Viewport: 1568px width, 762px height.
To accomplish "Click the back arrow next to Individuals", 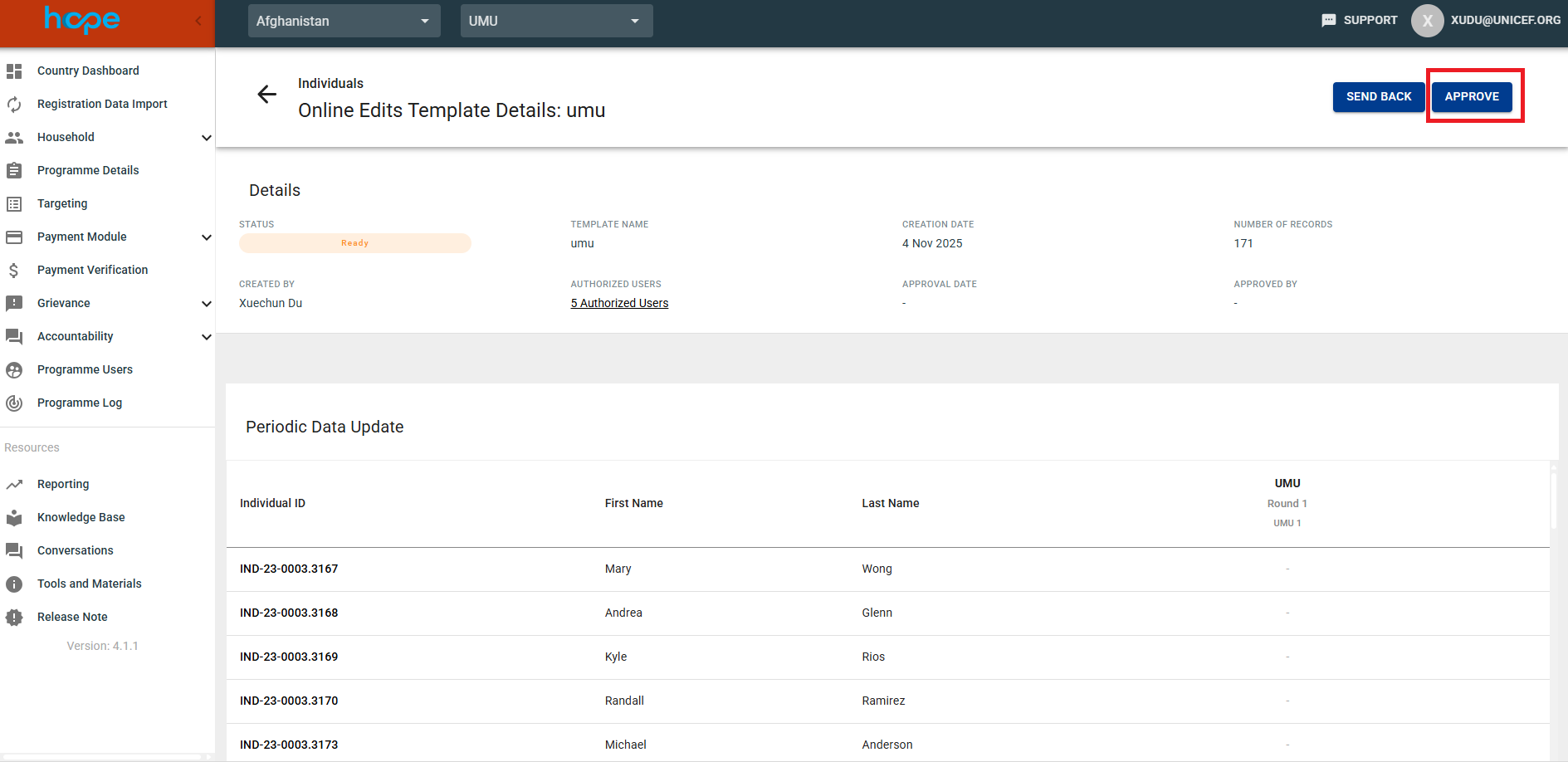I will click(266, 95).
